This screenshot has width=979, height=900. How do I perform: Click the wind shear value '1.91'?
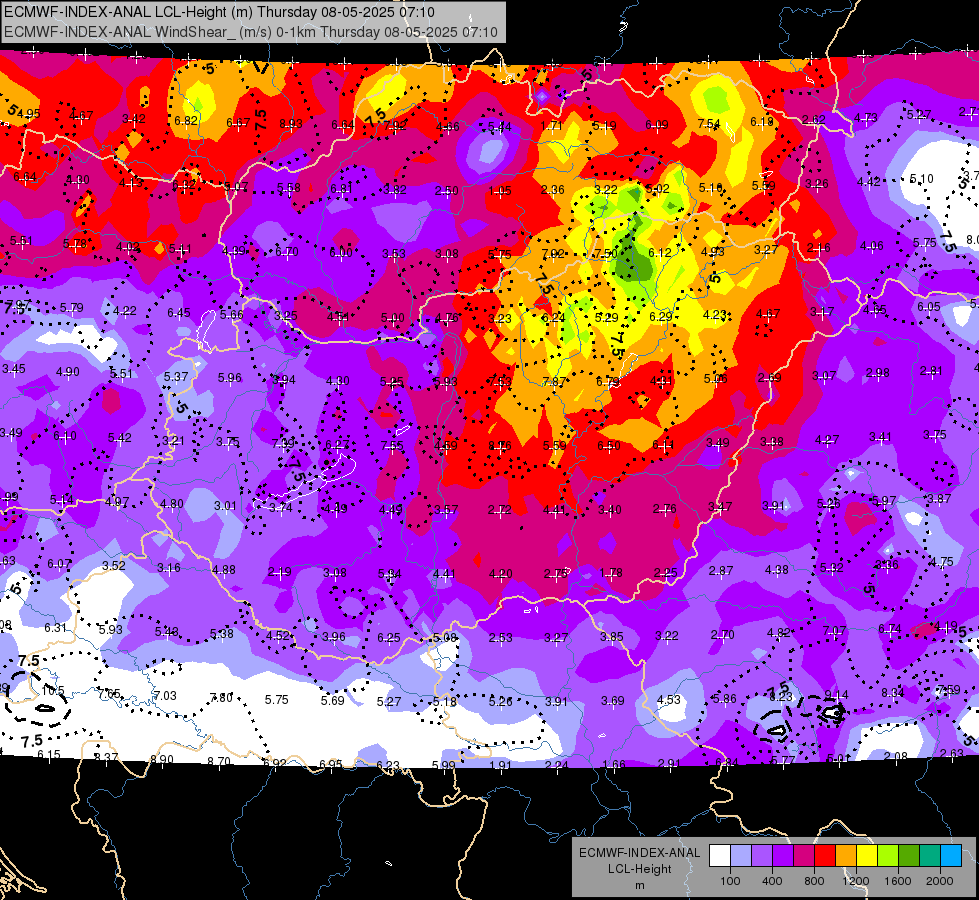tap(500, 765)
